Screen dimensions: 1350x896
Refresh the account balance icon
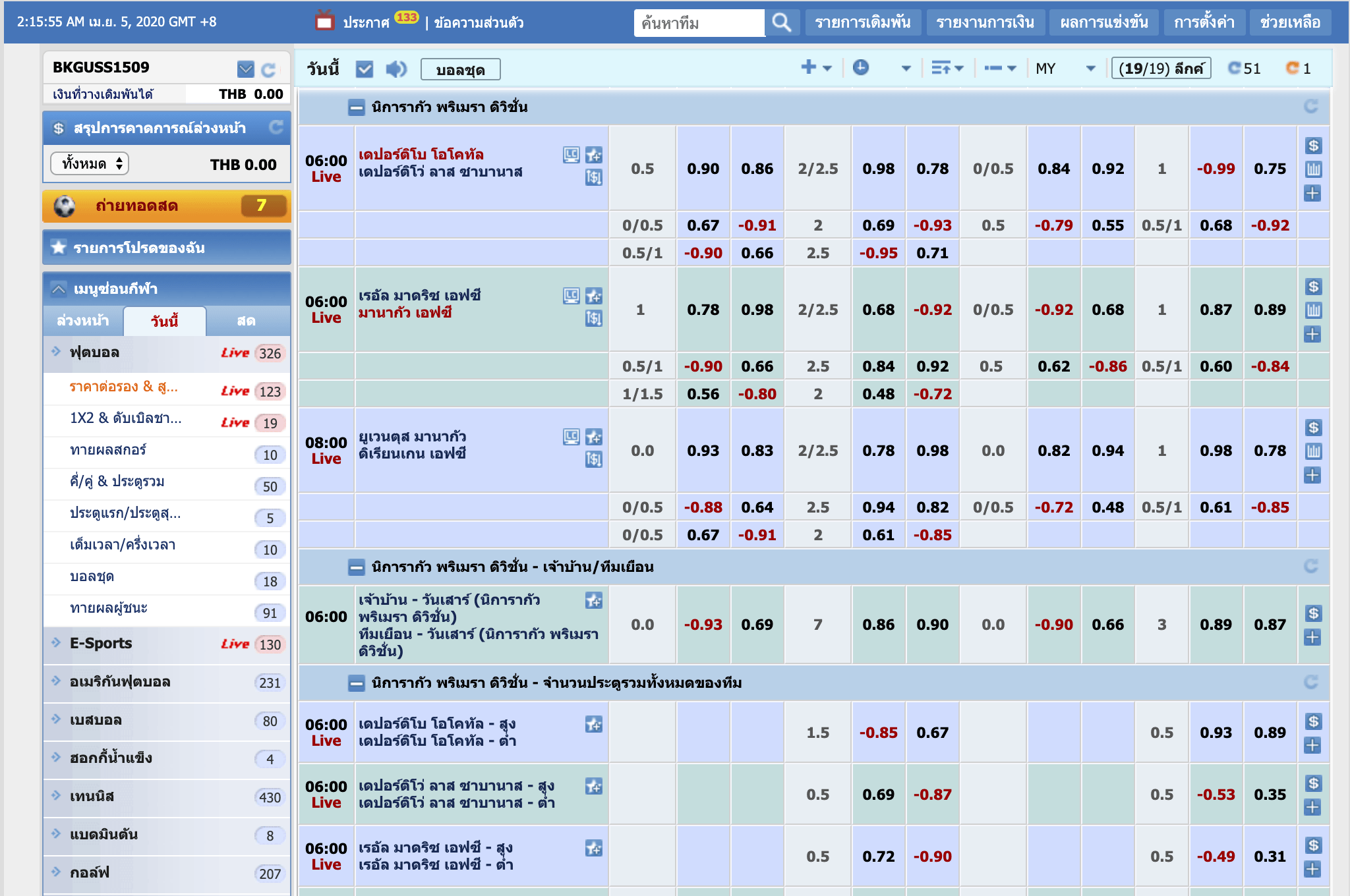(268, 69)
